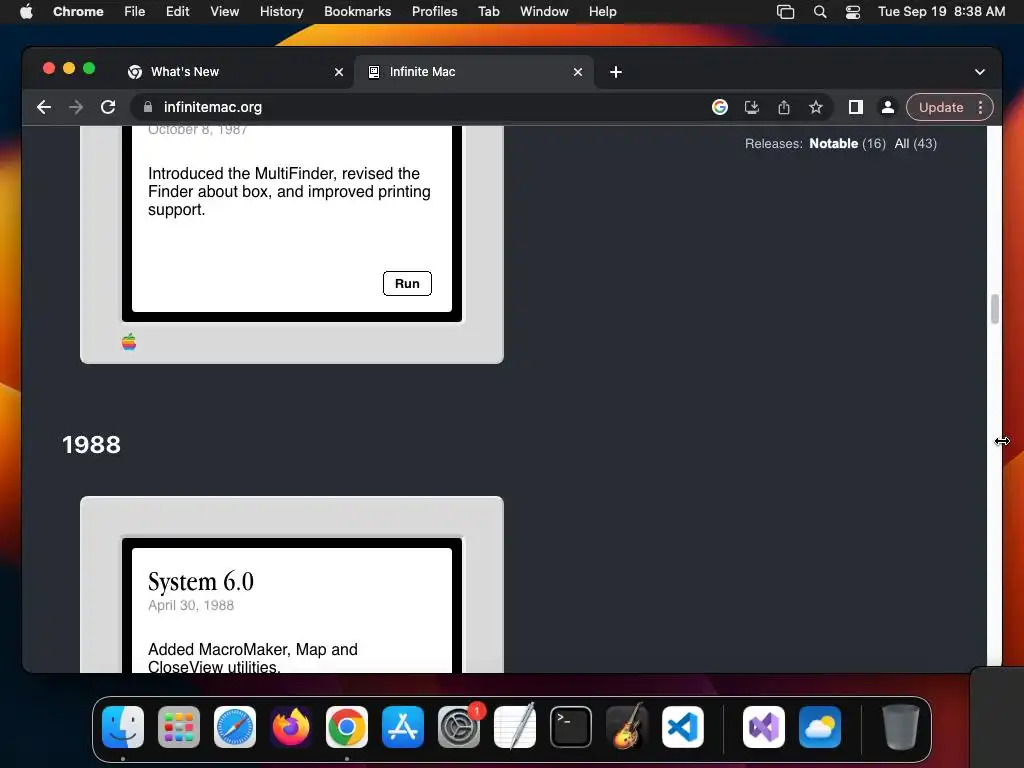Open the File menu
Viewport: 1024px width, 768px height.
point(135,11)
